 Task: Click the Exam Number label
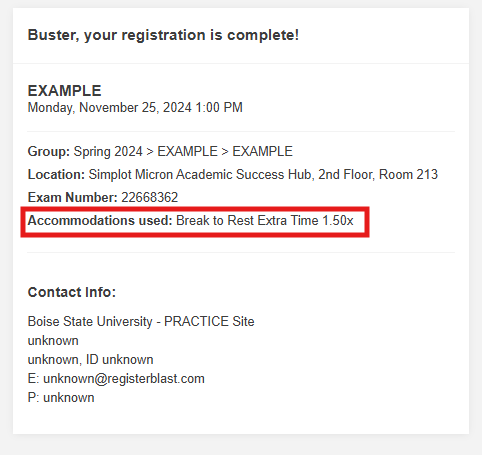(x=73, y=198)
